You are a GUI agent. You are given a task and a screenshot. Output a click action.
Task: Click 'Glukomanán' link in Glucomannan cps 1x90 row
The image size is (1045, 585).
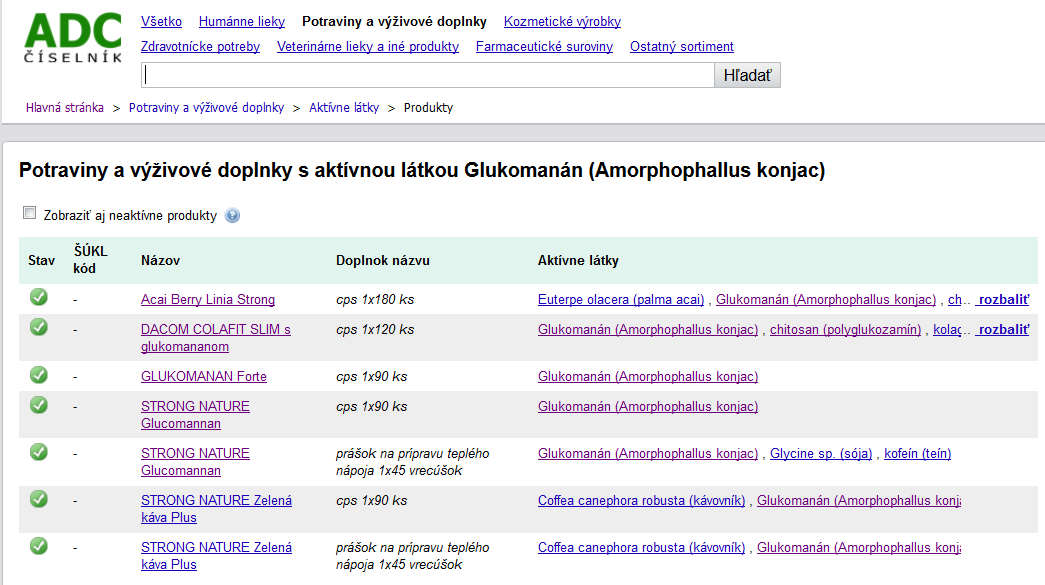click(x=648, y=406)
